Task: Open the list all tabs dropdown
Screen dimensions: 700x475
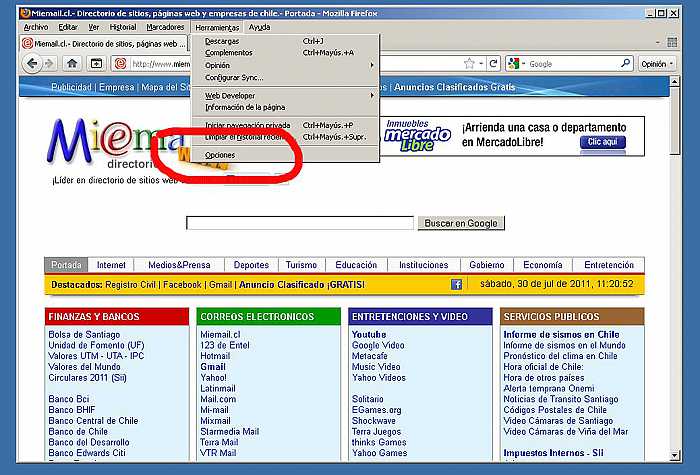Action: (x=658, y=43)
